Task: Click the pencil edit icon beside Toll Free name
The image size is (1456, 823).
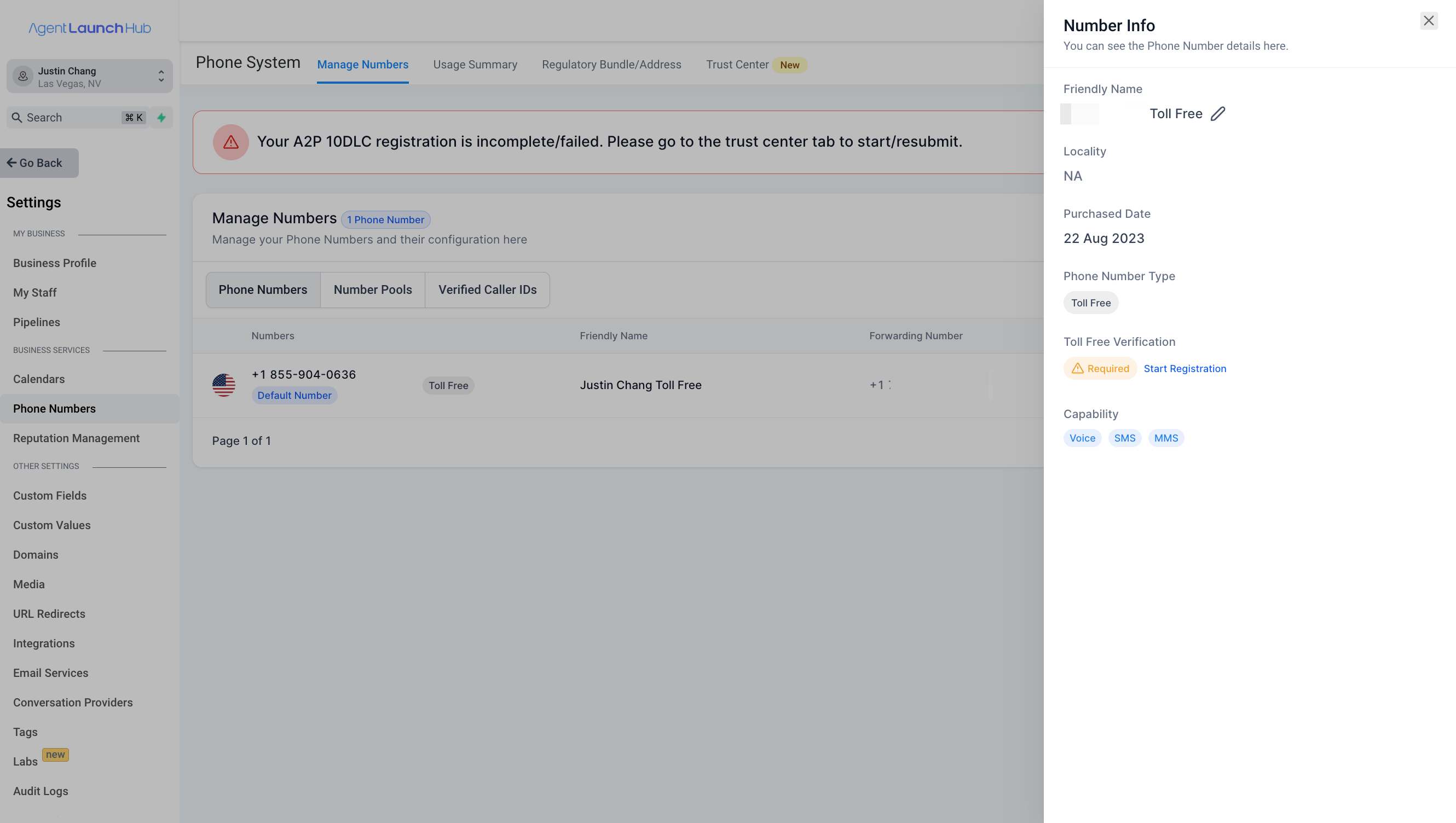Action: pyautogui.click(x=1217, y=114)
